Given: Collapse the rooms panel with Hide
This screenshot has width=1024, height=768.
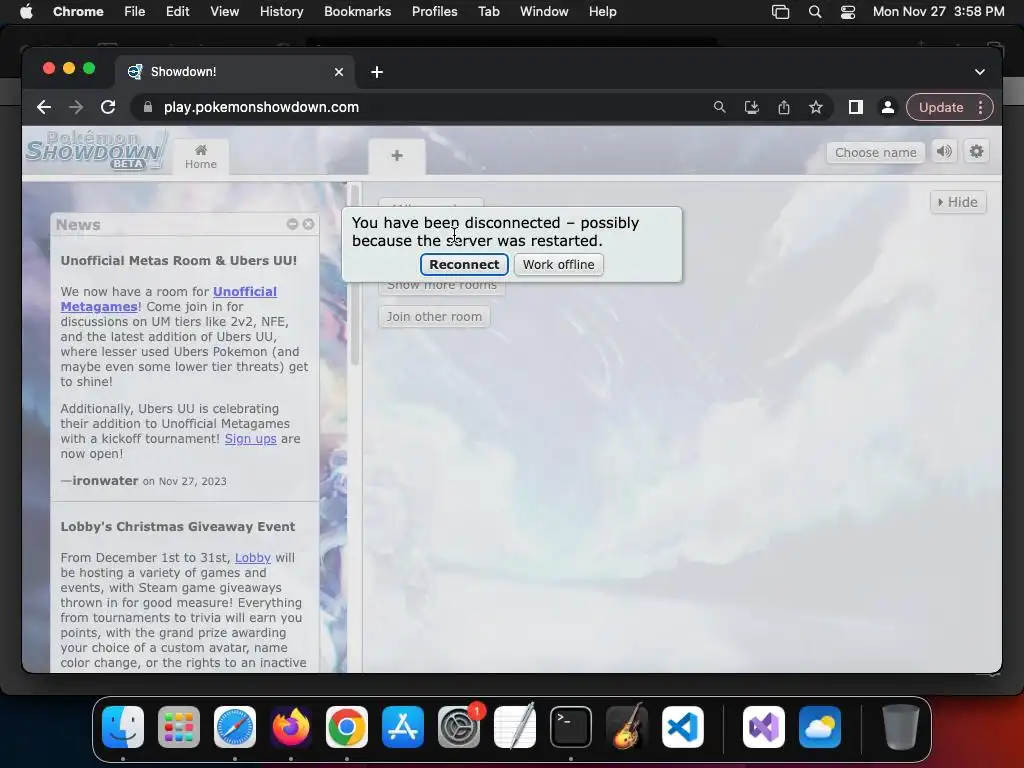Looking at the screenshot, I should click(958, 202).
